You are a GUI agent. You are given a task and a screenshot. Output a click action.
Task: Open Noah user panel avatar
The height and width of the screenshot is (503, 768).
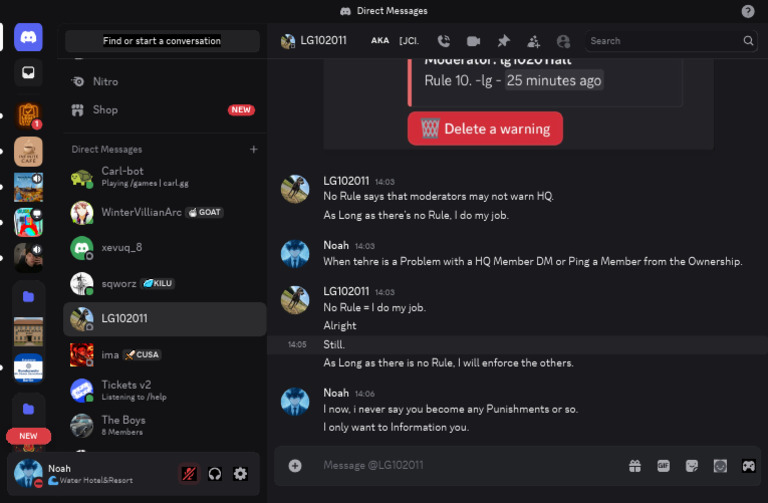point(28,474)
